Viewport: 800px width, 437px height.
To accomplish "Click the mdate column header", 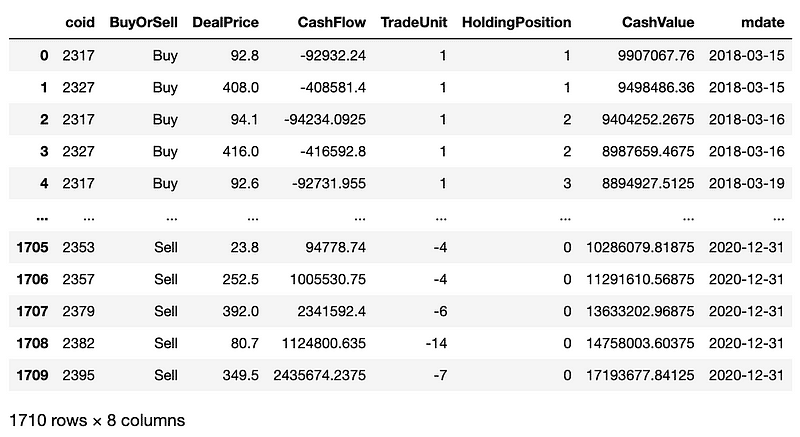I will [x=751, y=23].
